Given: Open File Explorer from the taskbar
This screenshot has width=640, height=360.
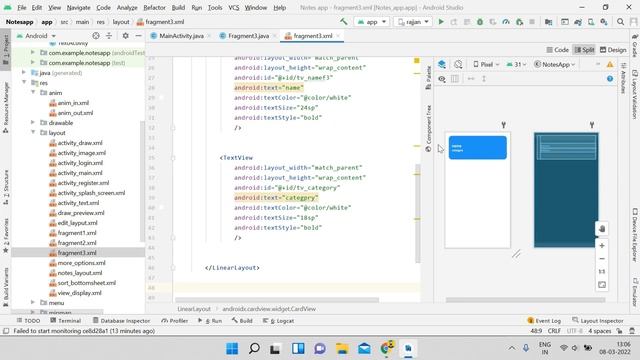Looking at the screenshot, I should click(342, 349).
